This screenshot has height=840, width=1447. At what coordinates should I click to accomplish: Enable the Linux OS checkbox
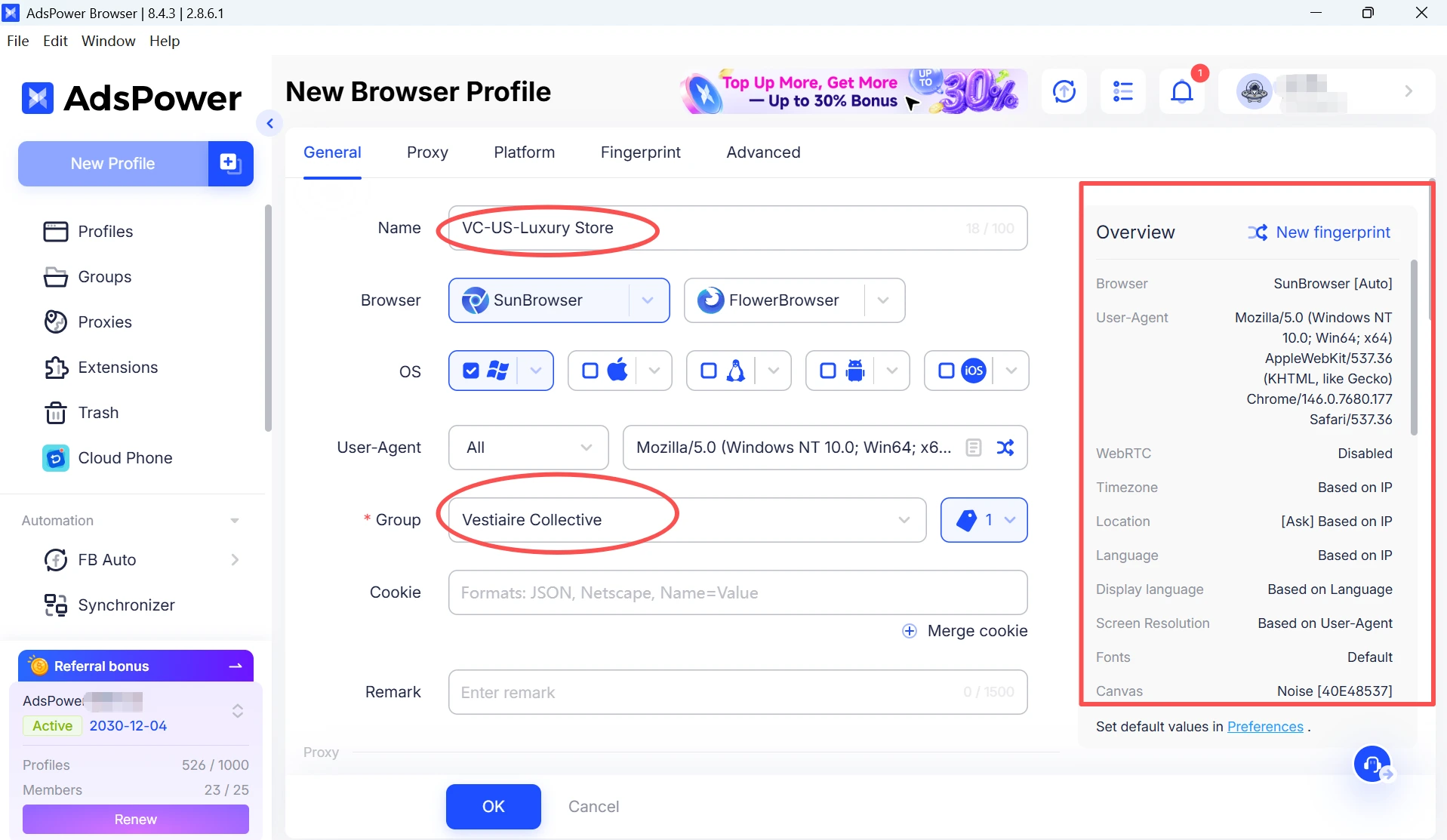coord(709,371)
